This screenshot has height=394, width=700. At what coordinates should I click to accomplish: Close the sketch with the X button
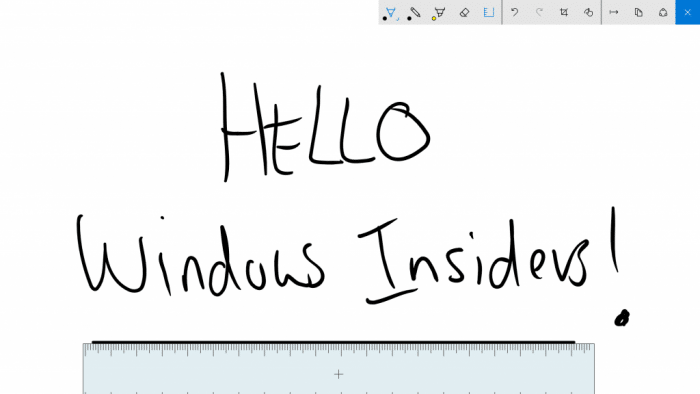(x=688, y=12)
